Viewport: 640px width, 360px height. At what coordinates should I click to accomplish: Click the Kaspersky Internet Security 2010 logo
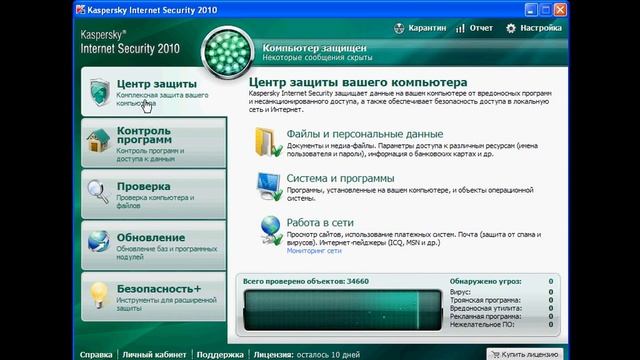(130, 42)
